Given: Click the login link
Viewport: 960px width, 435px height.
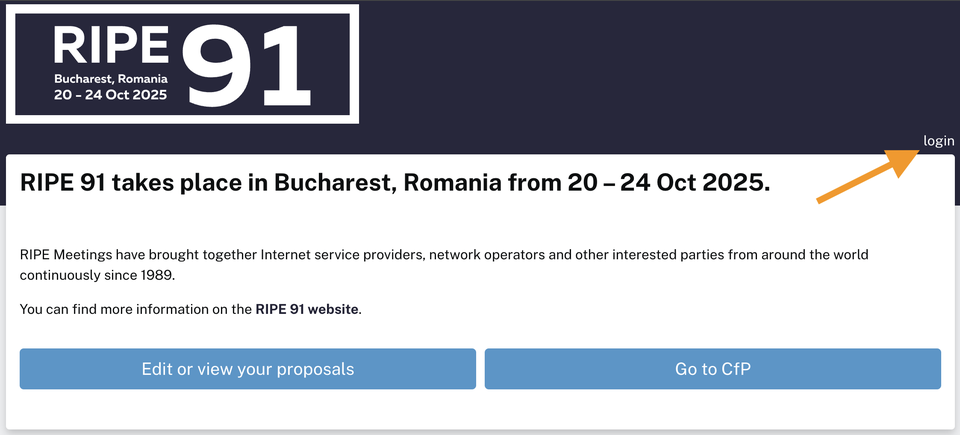Looking at the screenshot, I should (x=938, y=141).
